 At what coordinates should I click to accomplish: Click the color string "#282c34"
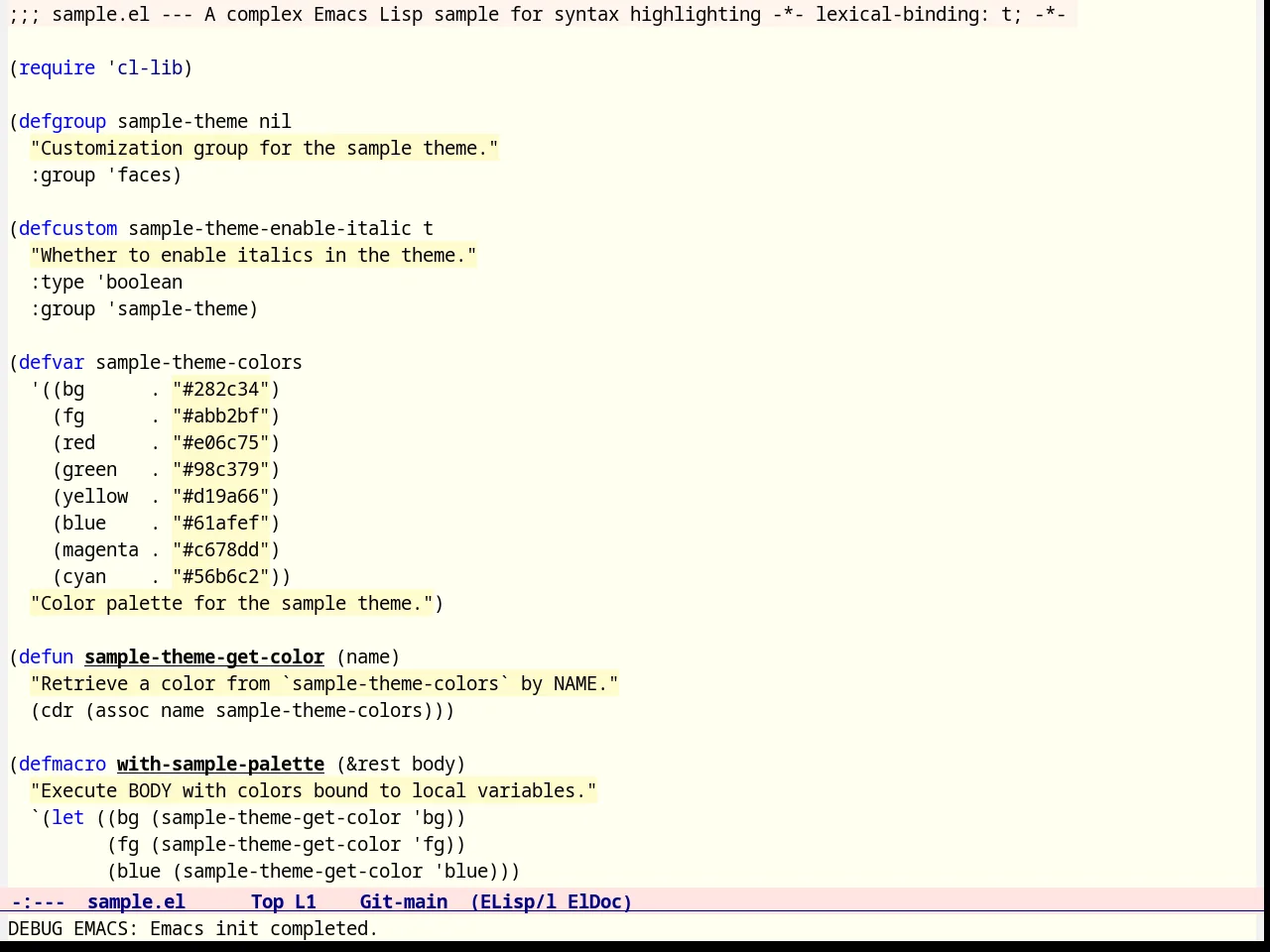(x=220, y=389)
